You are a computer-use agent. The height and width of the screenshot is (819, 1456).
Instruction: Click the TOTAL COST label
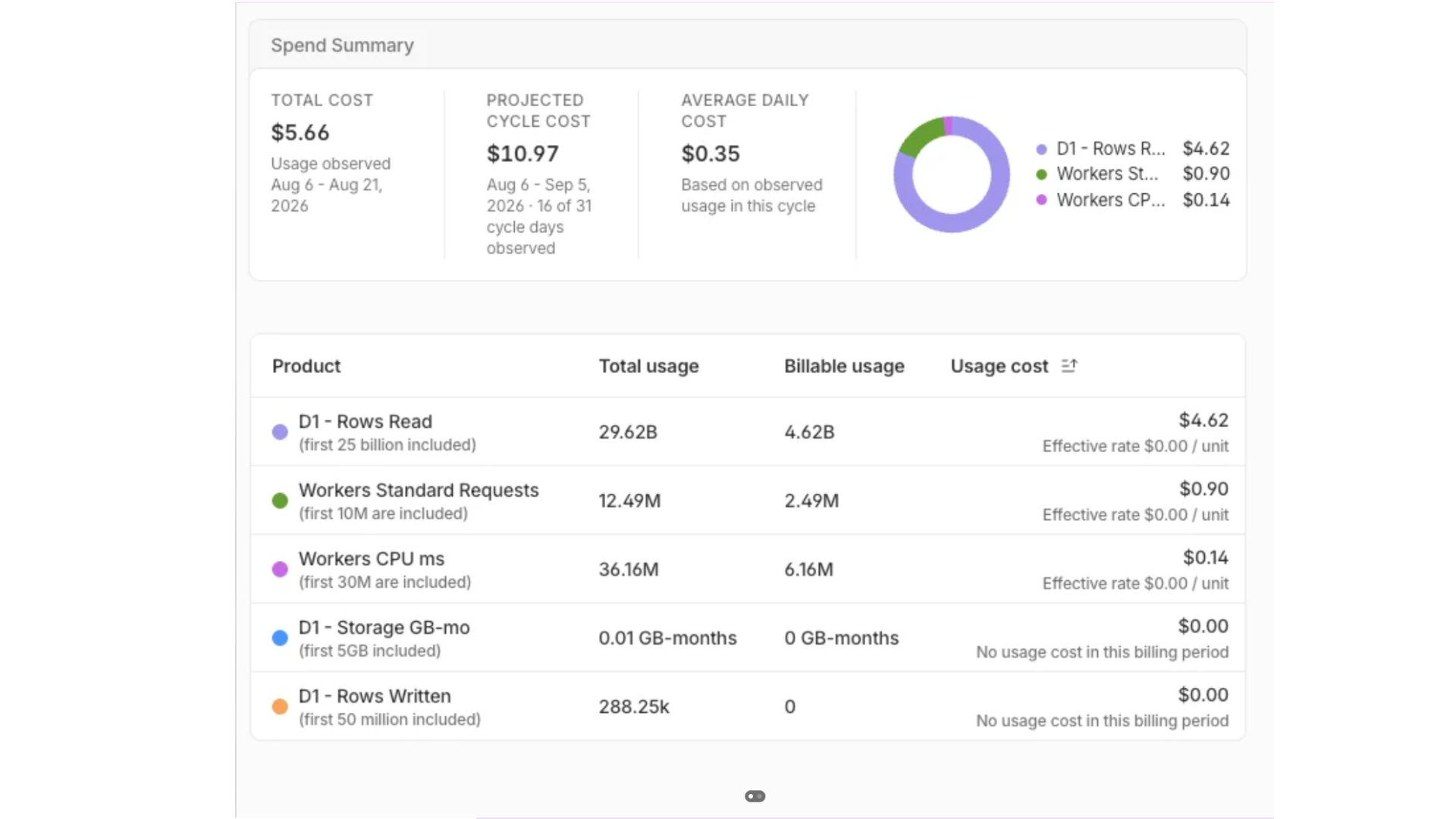click(x=322, y=100)
